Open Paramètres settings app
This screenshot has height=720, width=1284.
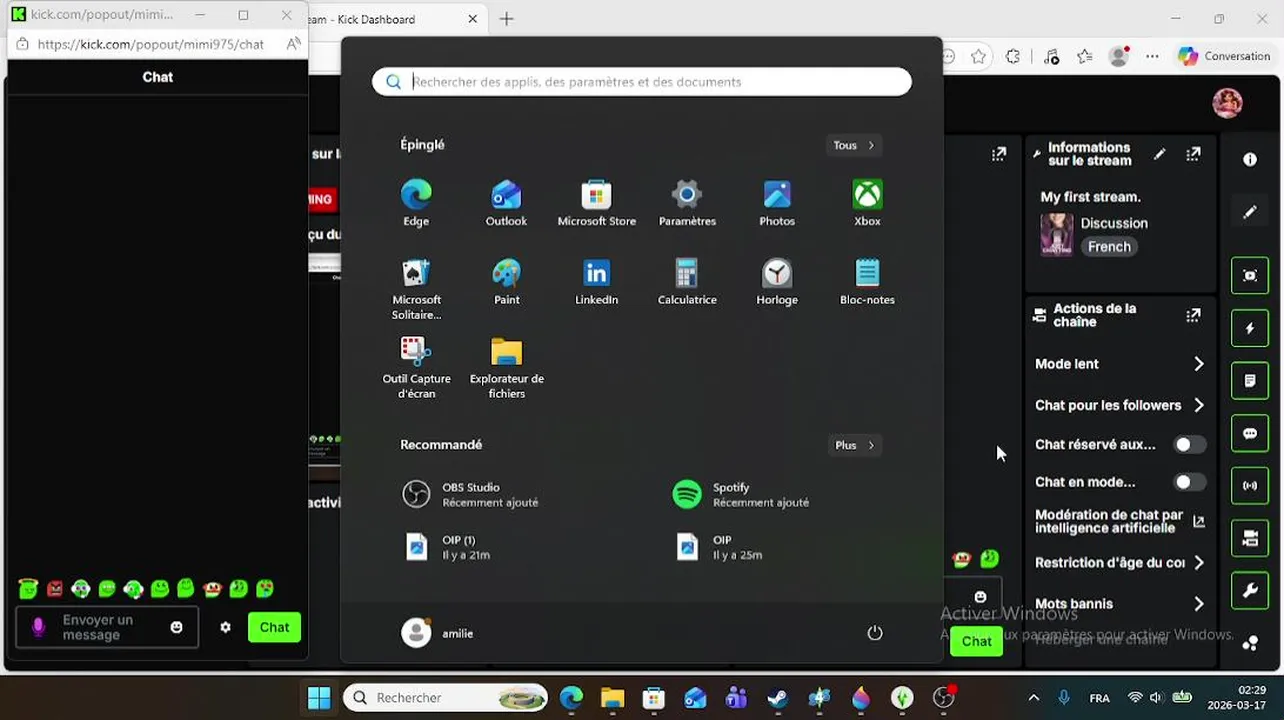687,203
